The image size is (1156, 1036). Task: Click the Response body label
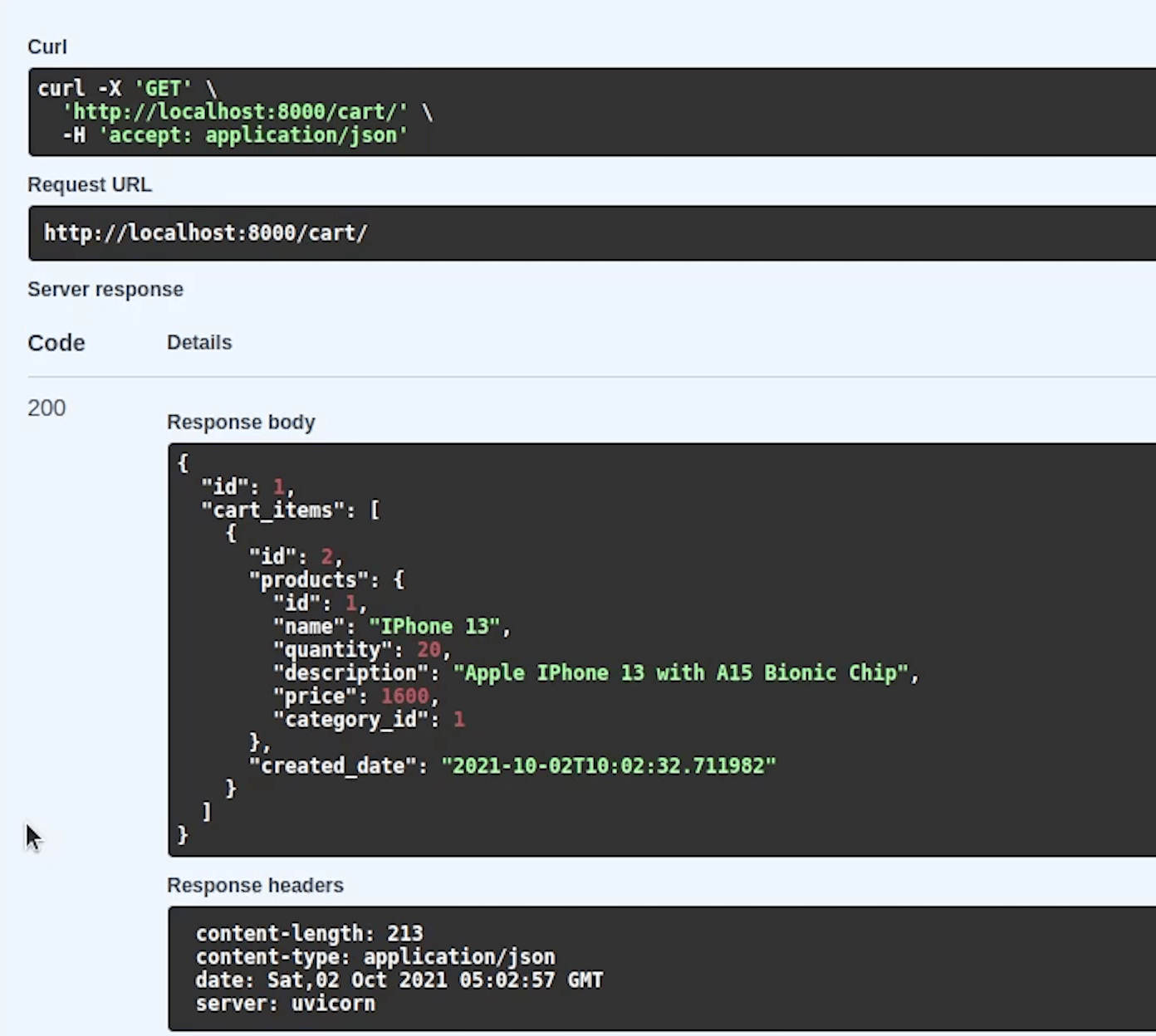tap(241, 423)
